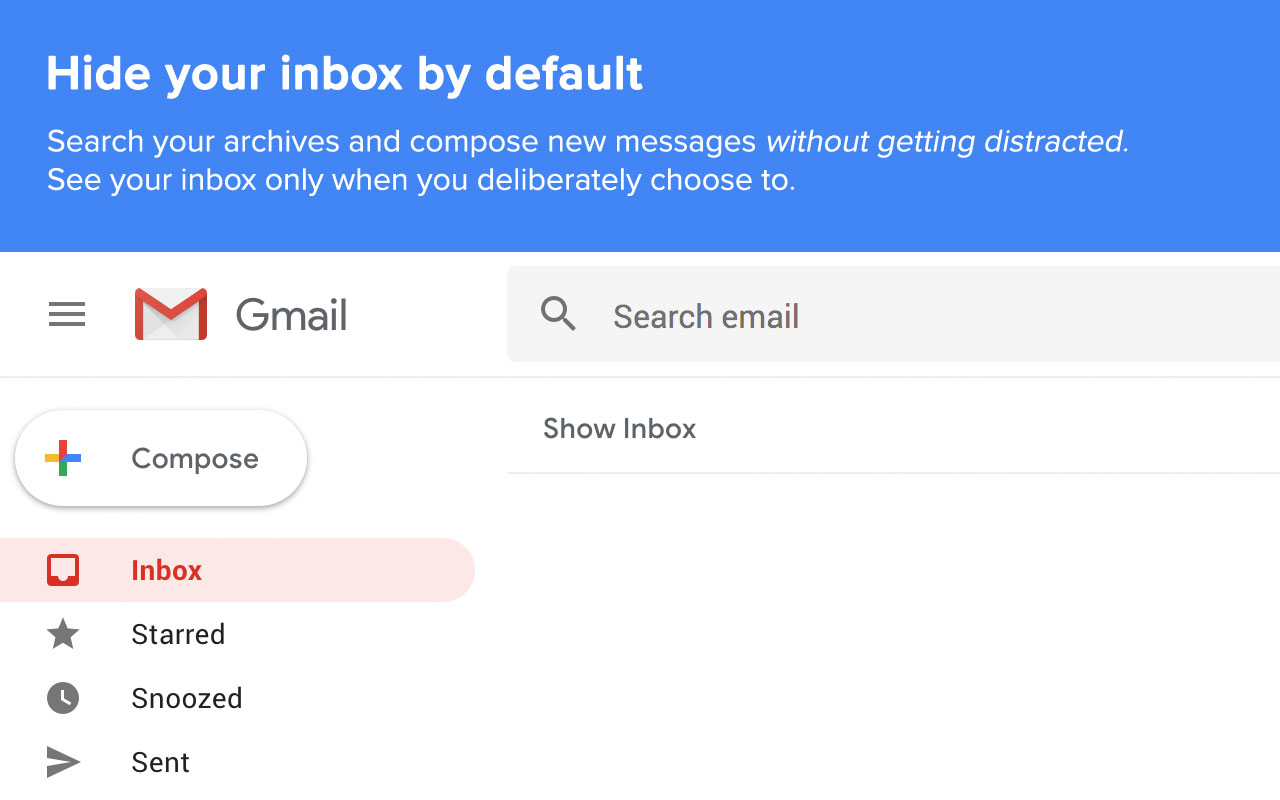Click the Starred star icon
This screenshot has height=800, width=1280.
click(x=63, y=634)
